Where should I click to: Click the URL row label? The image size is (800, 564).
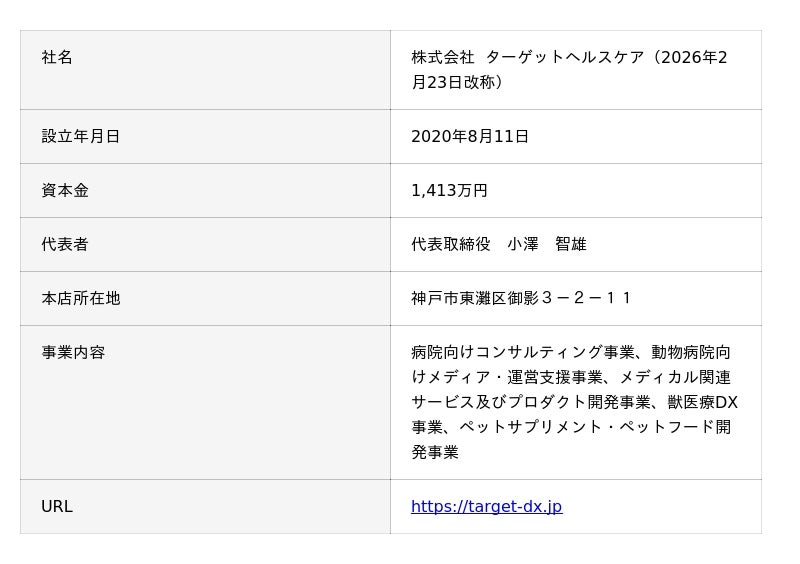point(57,507)
